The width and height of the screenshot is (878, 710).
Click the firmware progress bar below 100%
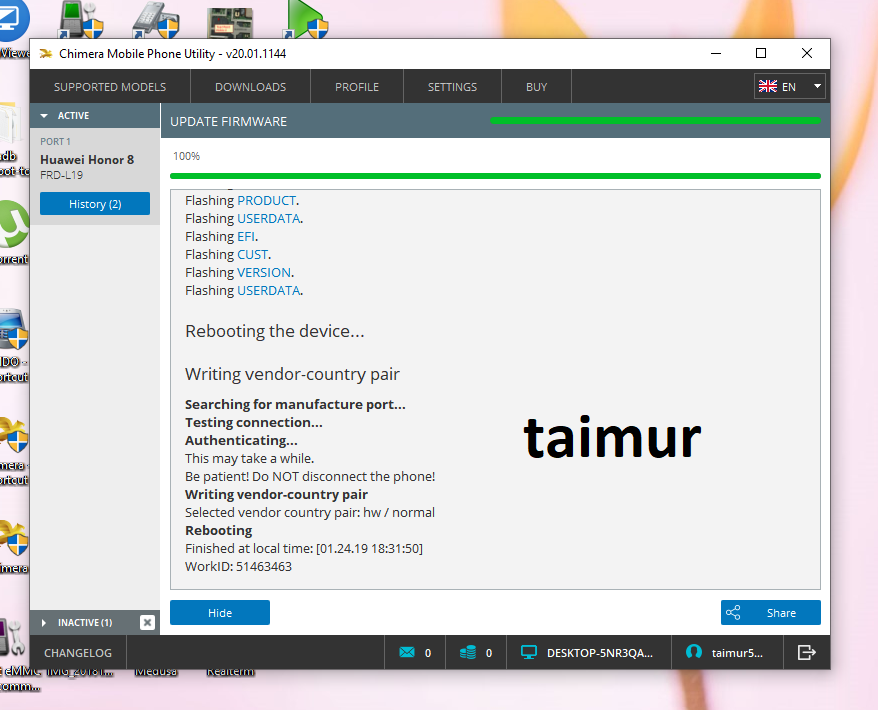pos(495,176)
